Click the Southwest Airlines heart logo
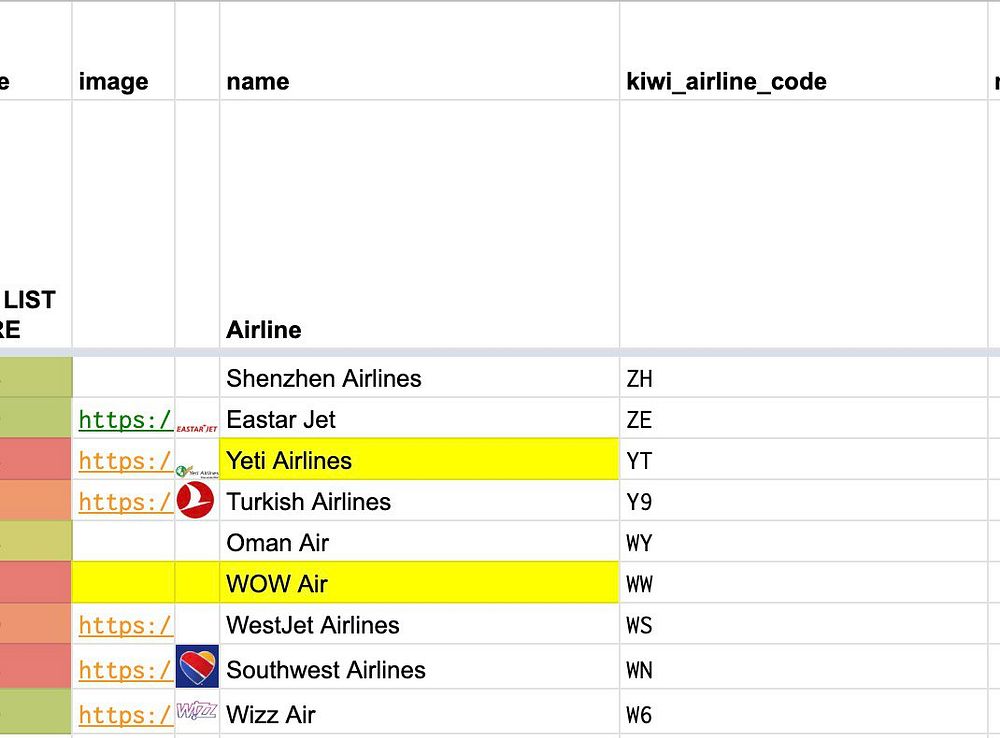This screenshot has width=1000, height=738. pos(197,667)
